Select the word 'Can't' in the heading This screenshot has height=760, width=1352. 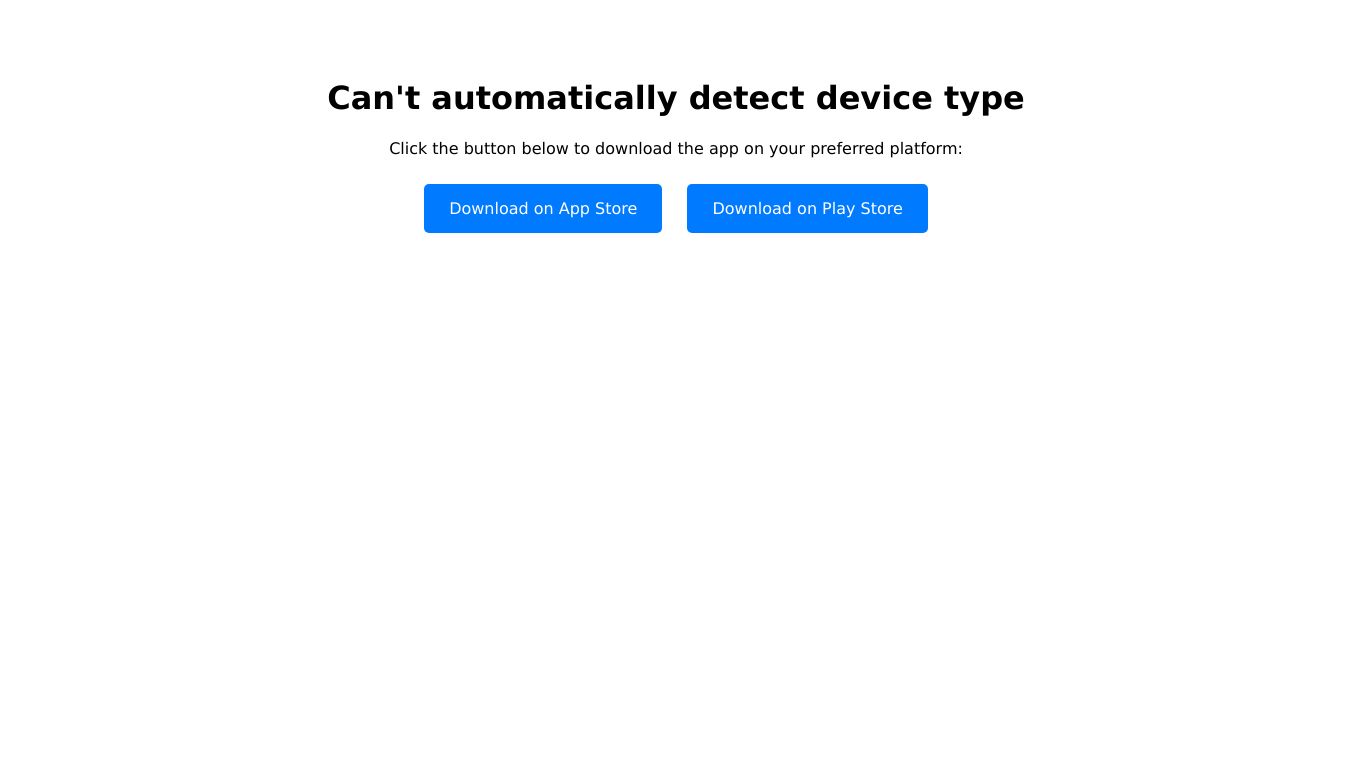373,98
